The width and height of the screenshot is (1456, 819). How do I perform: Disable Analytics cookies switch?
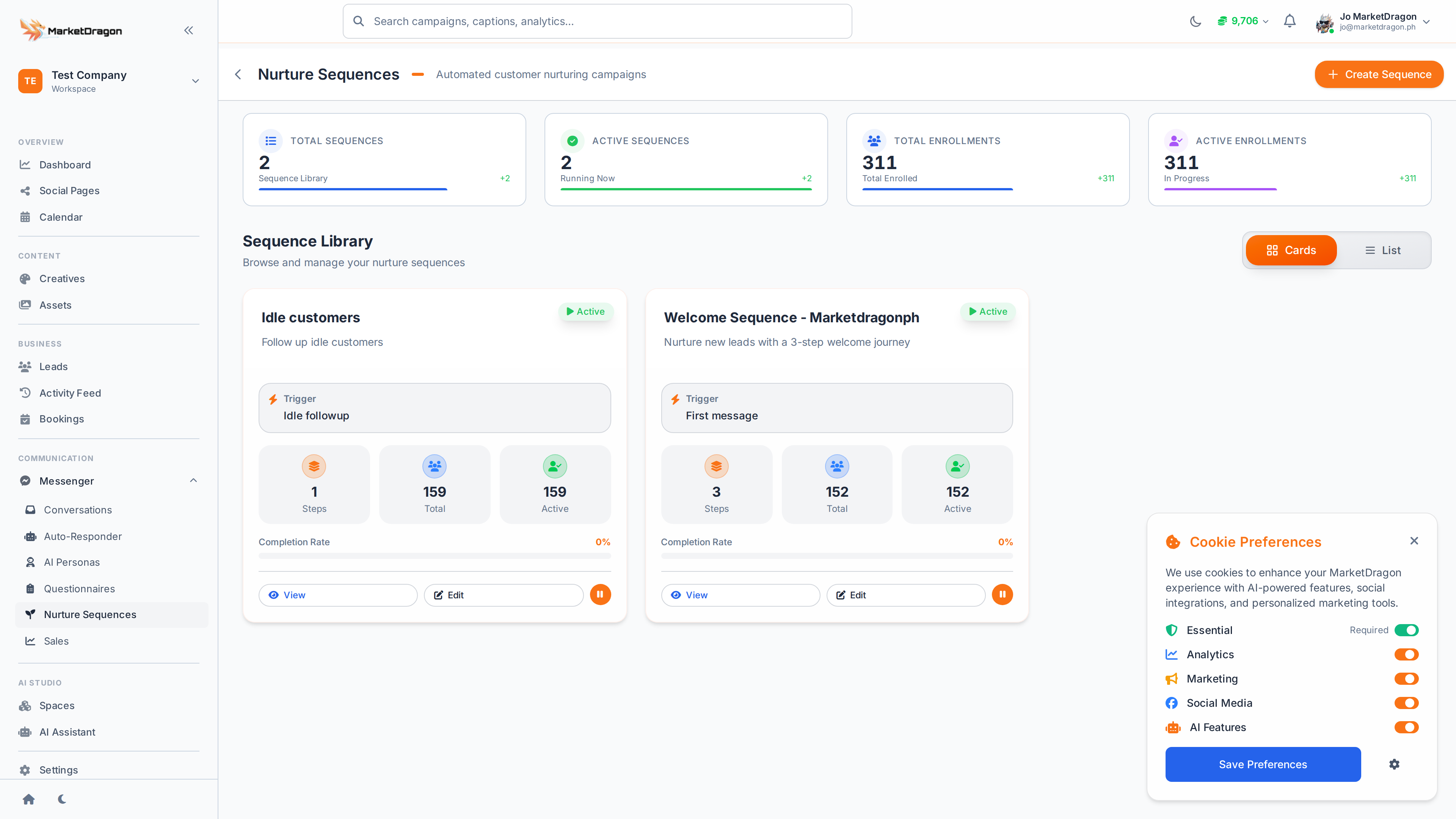click(1407, 654)
